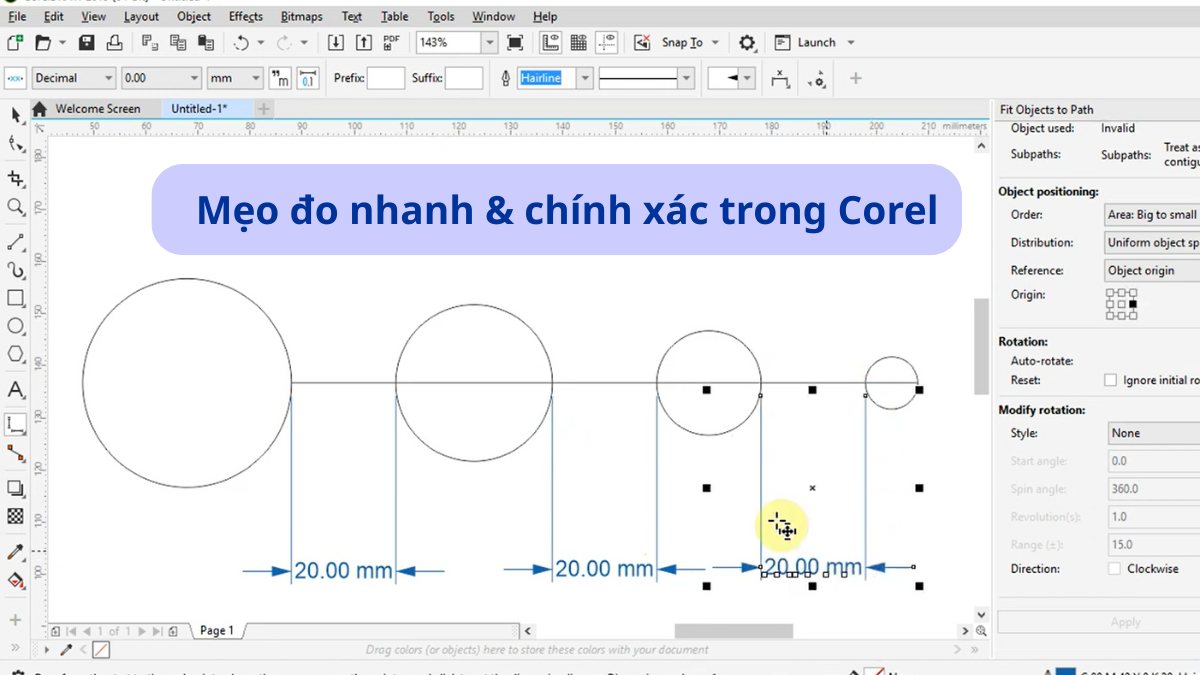Screen dimensions: 1200x675
Task: Click the Open folder icon
Action: tap(43, 42)
